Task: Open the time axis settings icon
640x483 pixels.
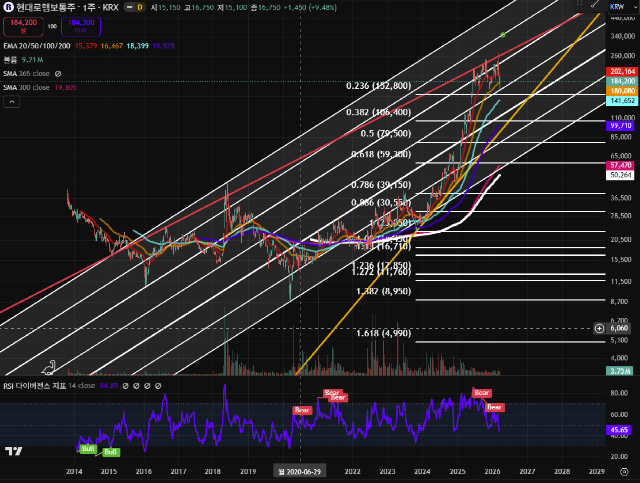Action: pyautogui.click(x=624, y=472)
